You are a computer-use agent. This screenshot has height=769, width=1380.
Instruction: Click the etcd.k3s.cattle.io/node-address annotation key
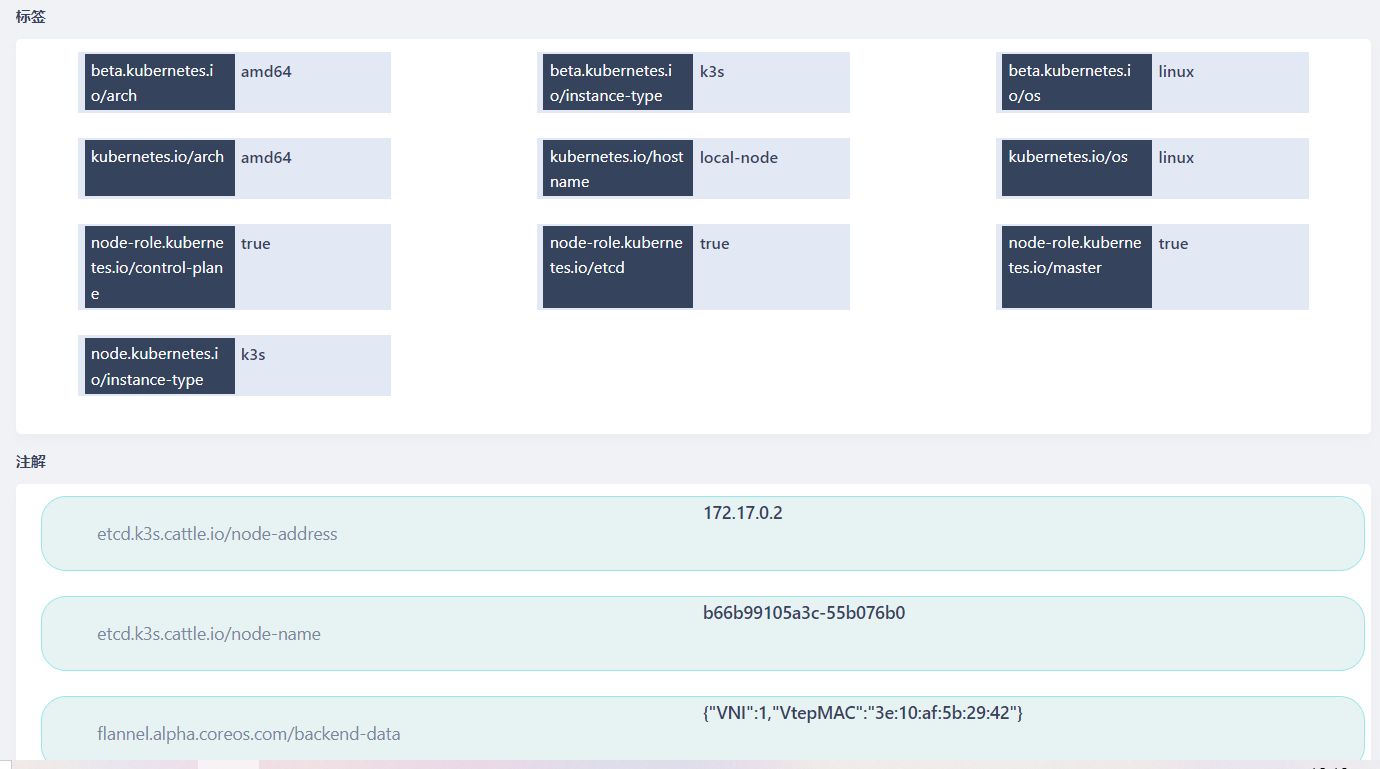point(217,534)
